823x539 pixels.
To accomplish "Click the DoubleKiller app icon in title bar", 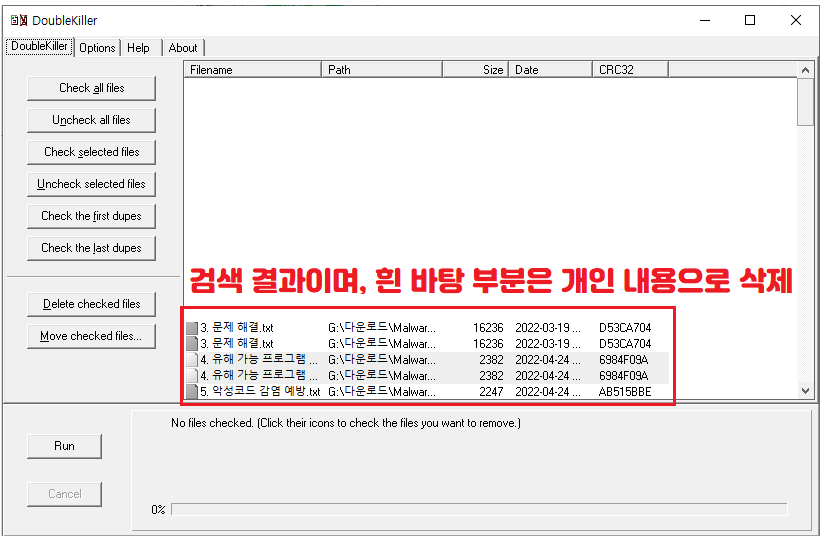I will point(19,20).
